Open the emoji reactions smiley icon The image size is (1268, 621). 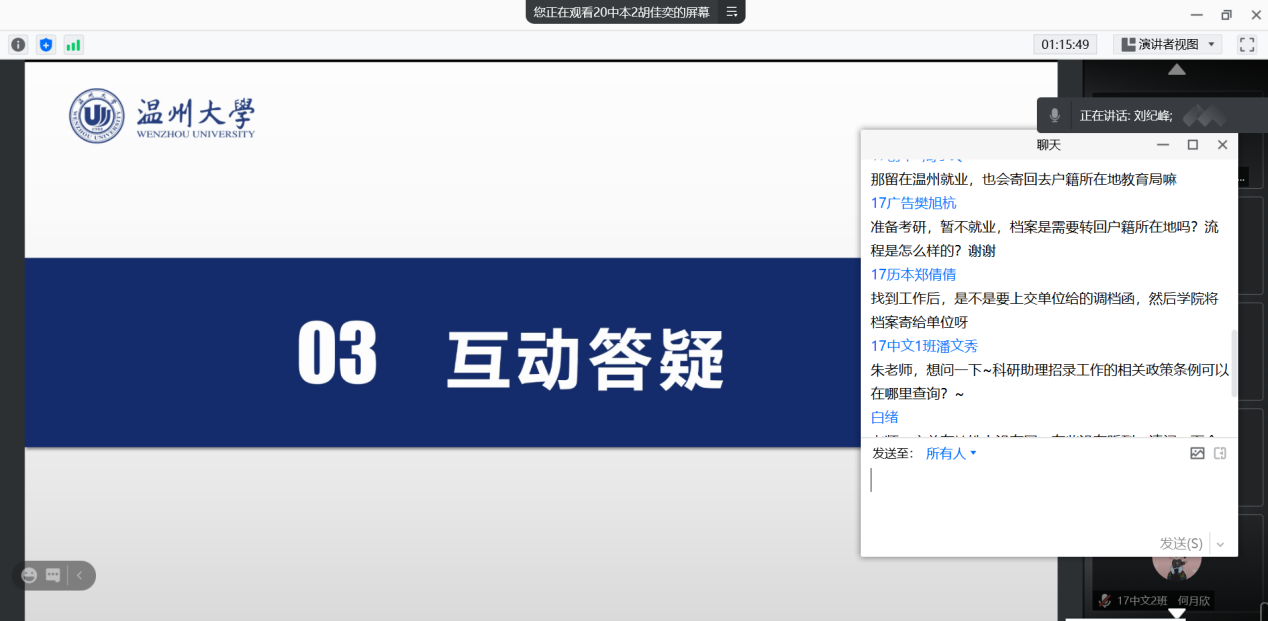(x=29, y=575)
